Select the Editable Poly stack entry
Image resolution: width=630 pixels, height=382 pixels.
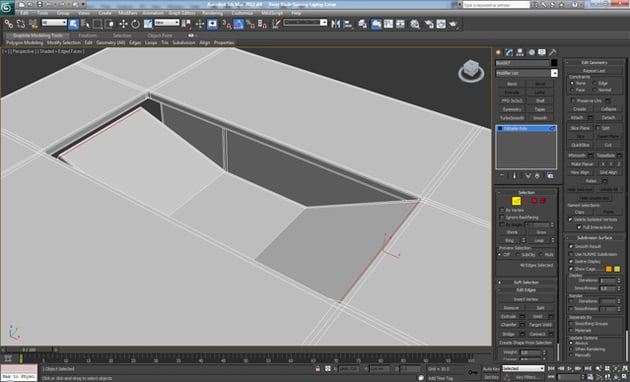526,129
